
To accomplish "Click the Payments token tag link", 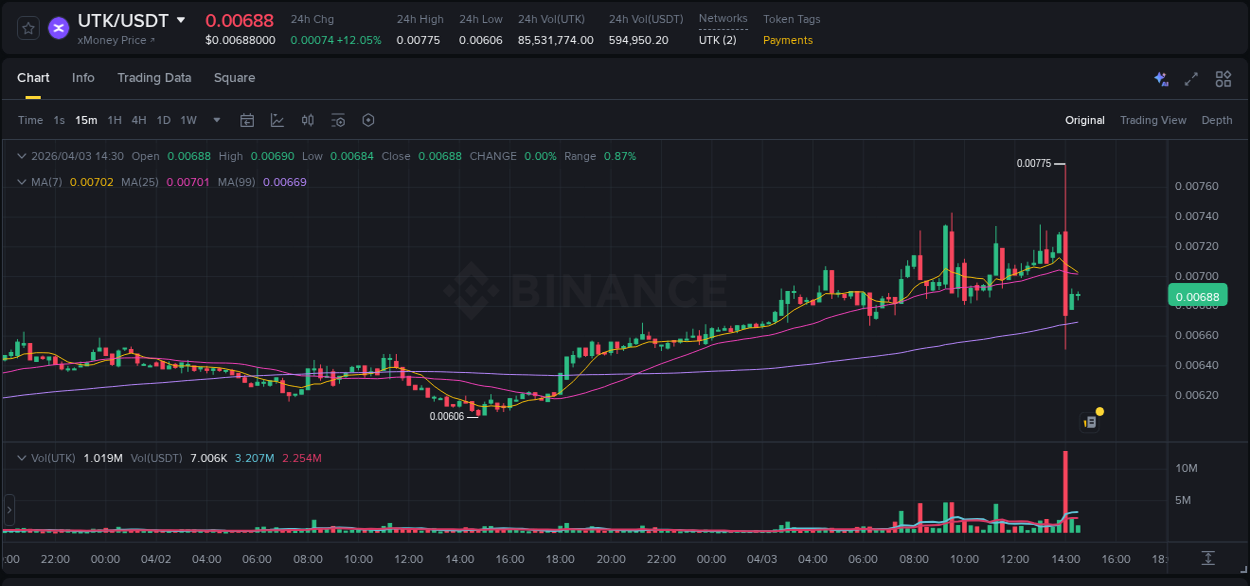I will click(787, 40).
